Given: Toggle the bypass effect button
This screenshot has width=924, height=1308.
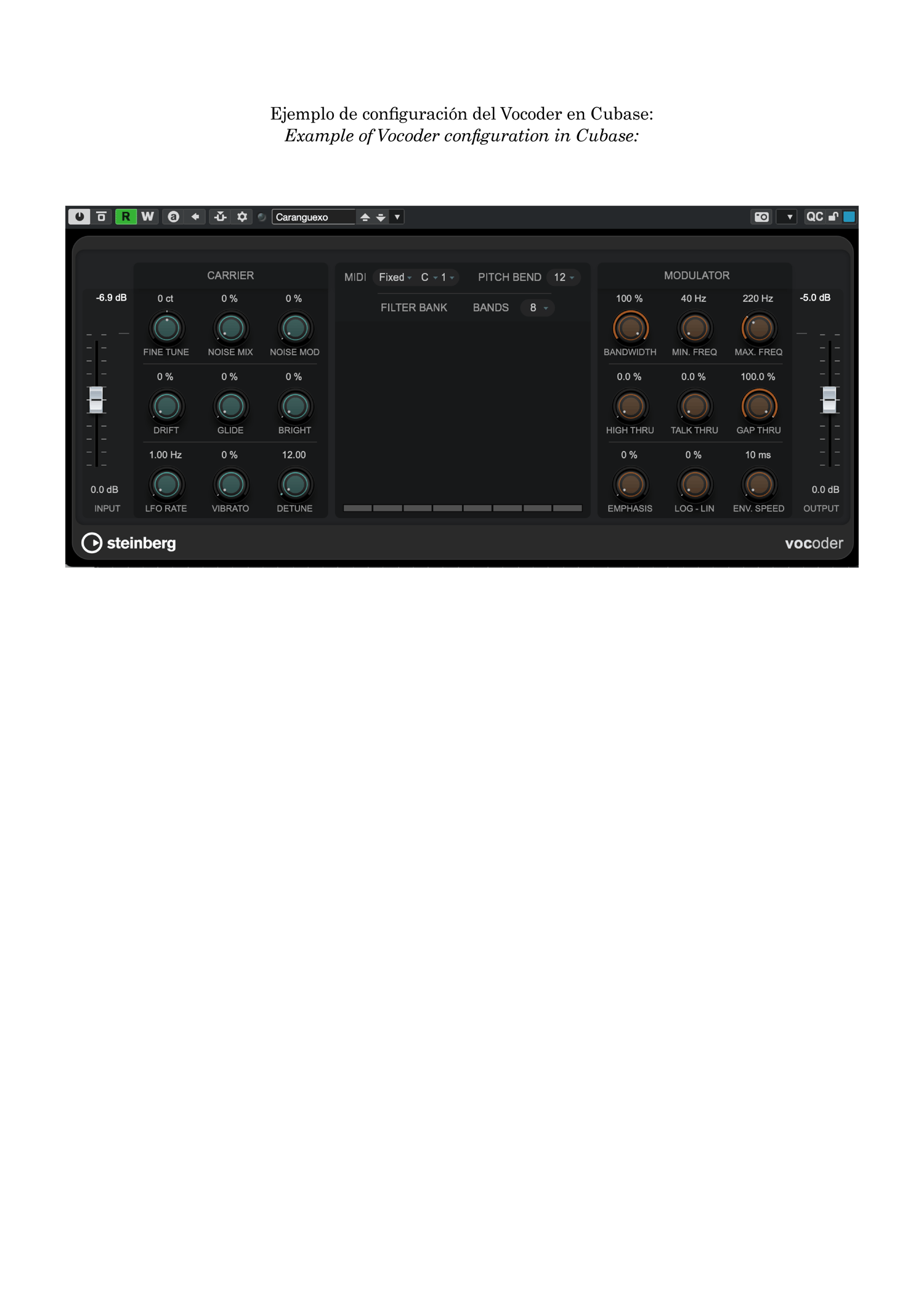Looking at the screenshot, I should pyautogui.click(x=102, y=217).
